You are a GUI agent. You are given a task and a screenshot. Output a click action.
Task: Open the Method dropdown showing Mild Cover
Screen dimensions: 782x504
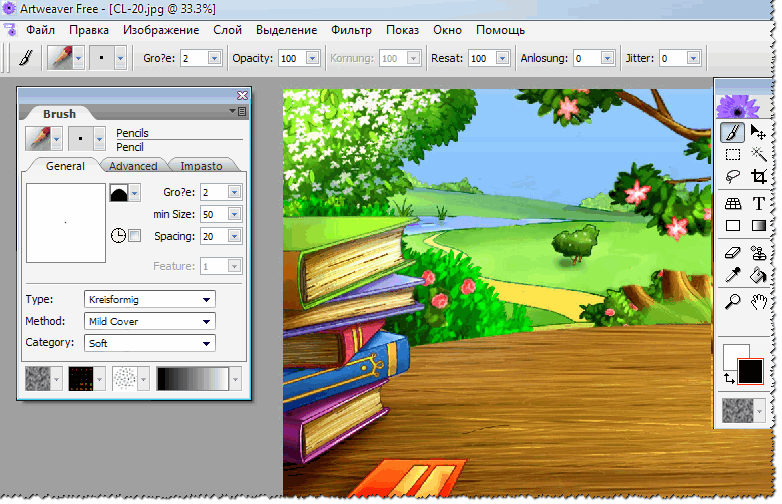(150, 322)
